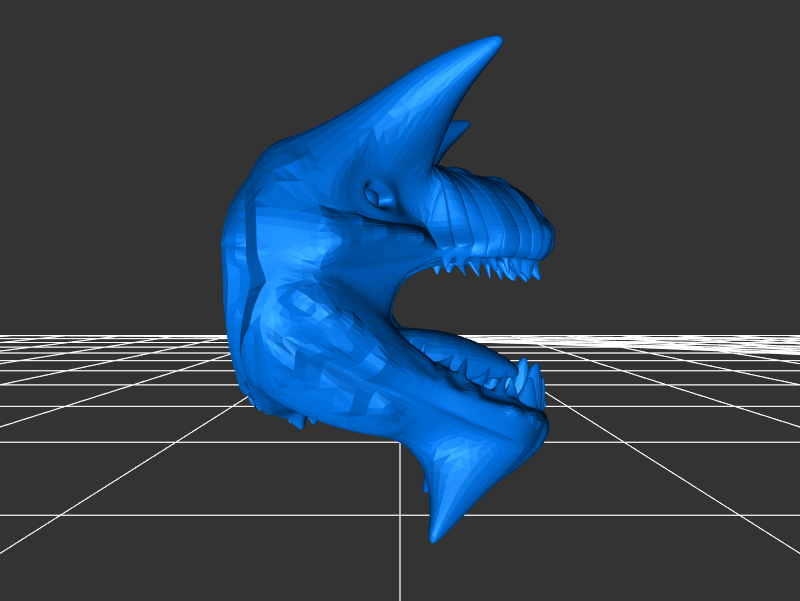Select the creature's eye socket
800x601 pixels.
point(379,193)
